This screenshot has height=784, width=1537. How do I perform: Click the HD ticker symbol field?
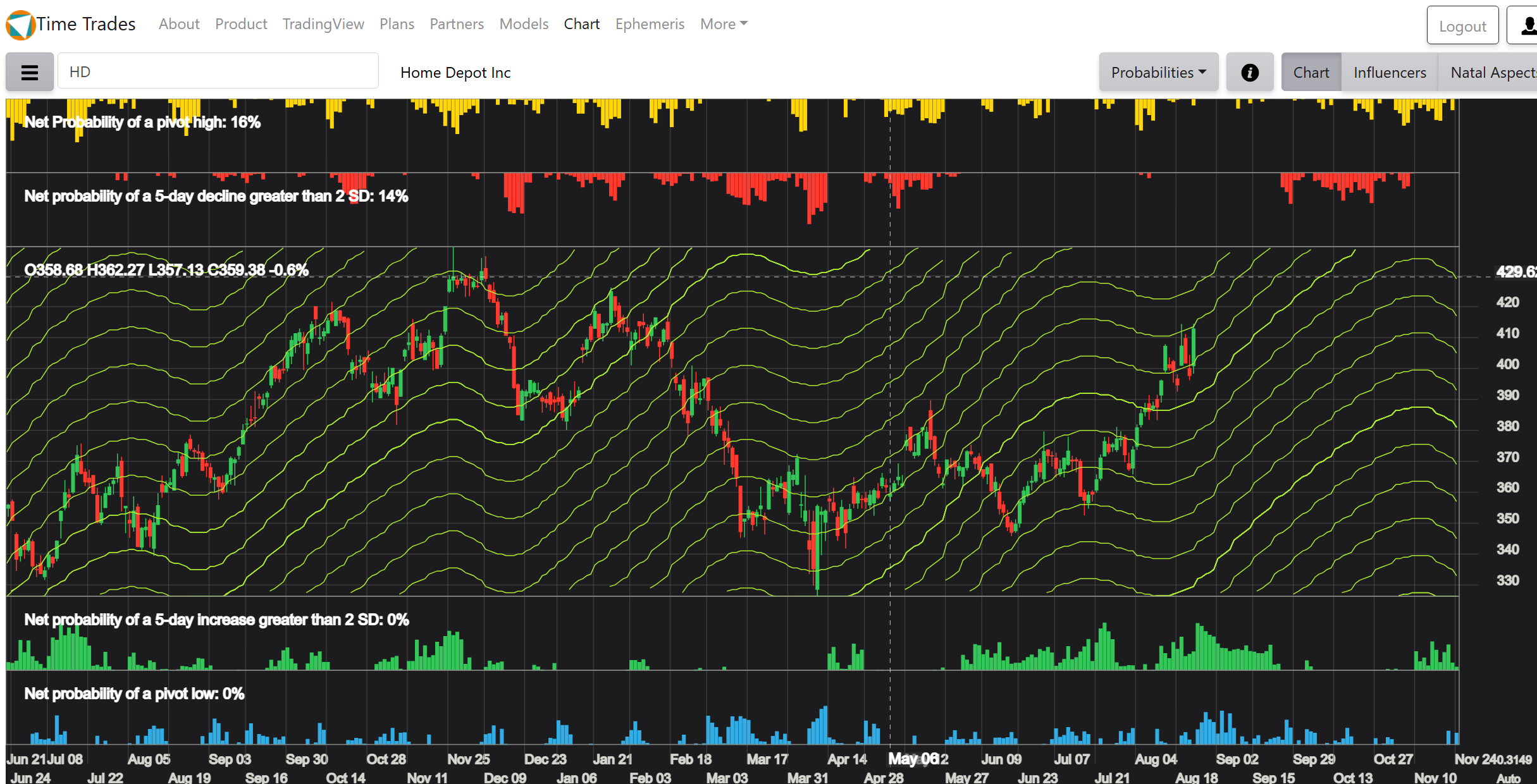218,72
